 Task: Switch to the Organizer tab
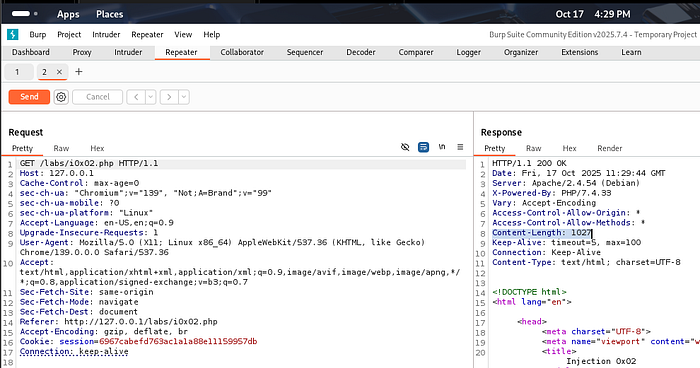(x=521, y=52)
